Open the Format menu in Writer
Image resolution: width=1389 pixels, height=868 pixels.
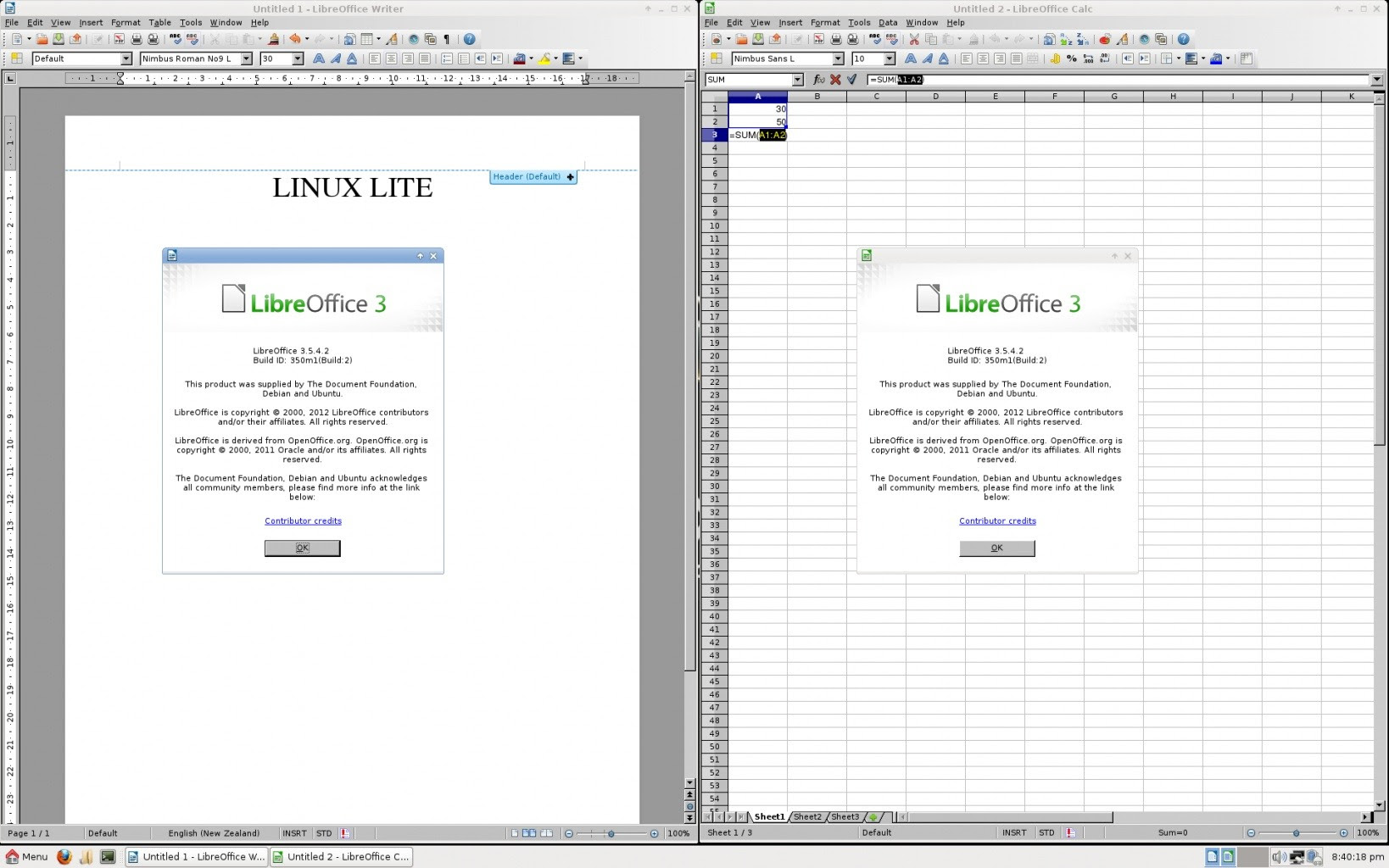click(126, 23)
